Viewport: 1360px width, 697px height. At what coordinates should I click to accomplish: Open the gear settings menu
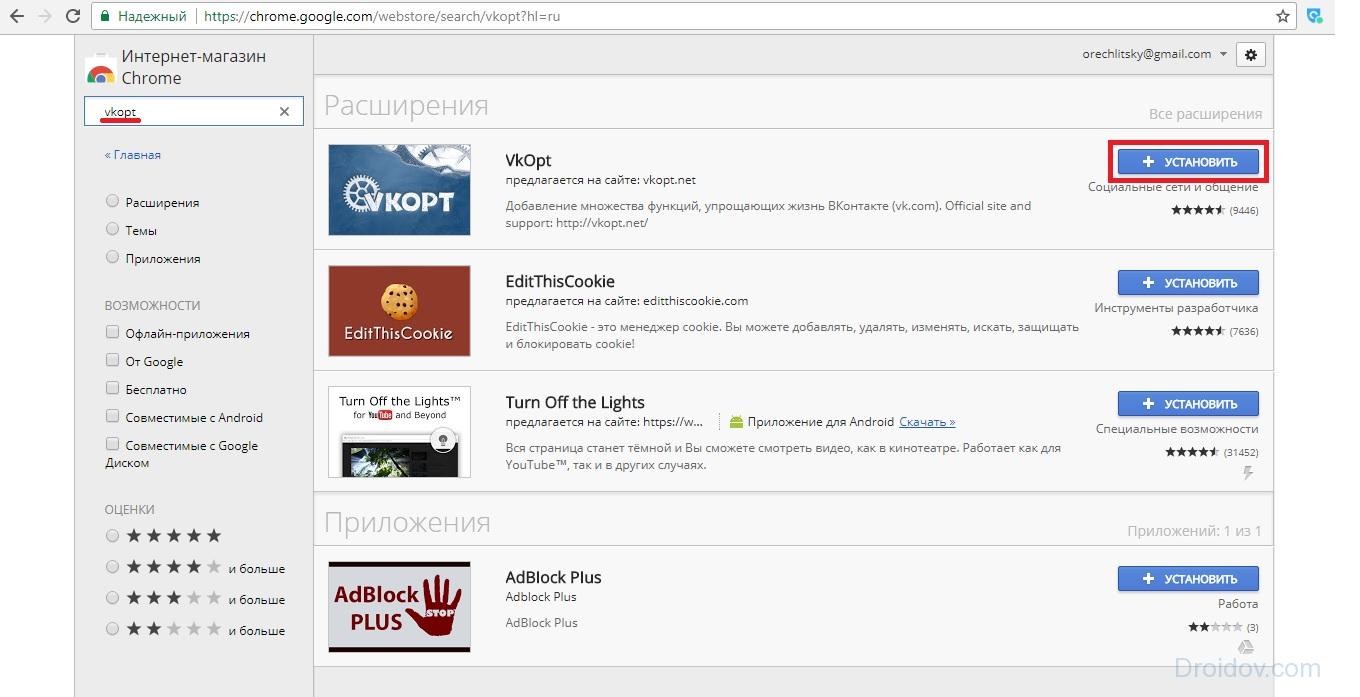(1250, 55)
